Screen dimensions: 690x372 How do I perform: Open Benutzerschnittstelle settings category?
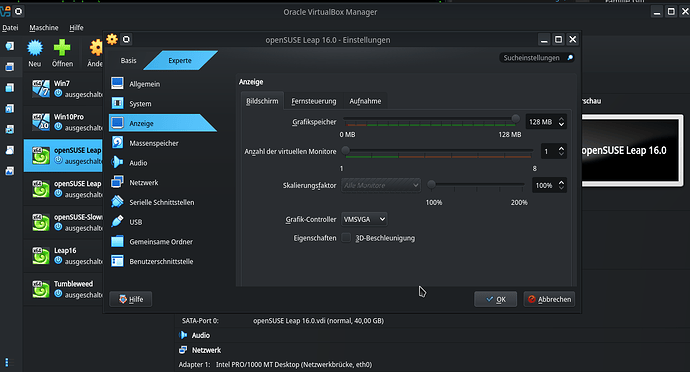coord(163,262)
